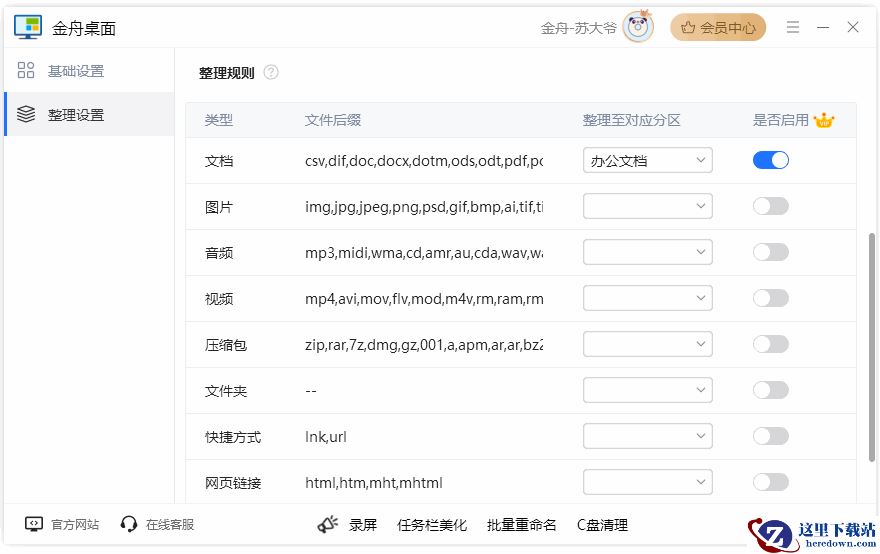
Task: Disable the 文档 rule toggle
Action: (x=771, y=161)
